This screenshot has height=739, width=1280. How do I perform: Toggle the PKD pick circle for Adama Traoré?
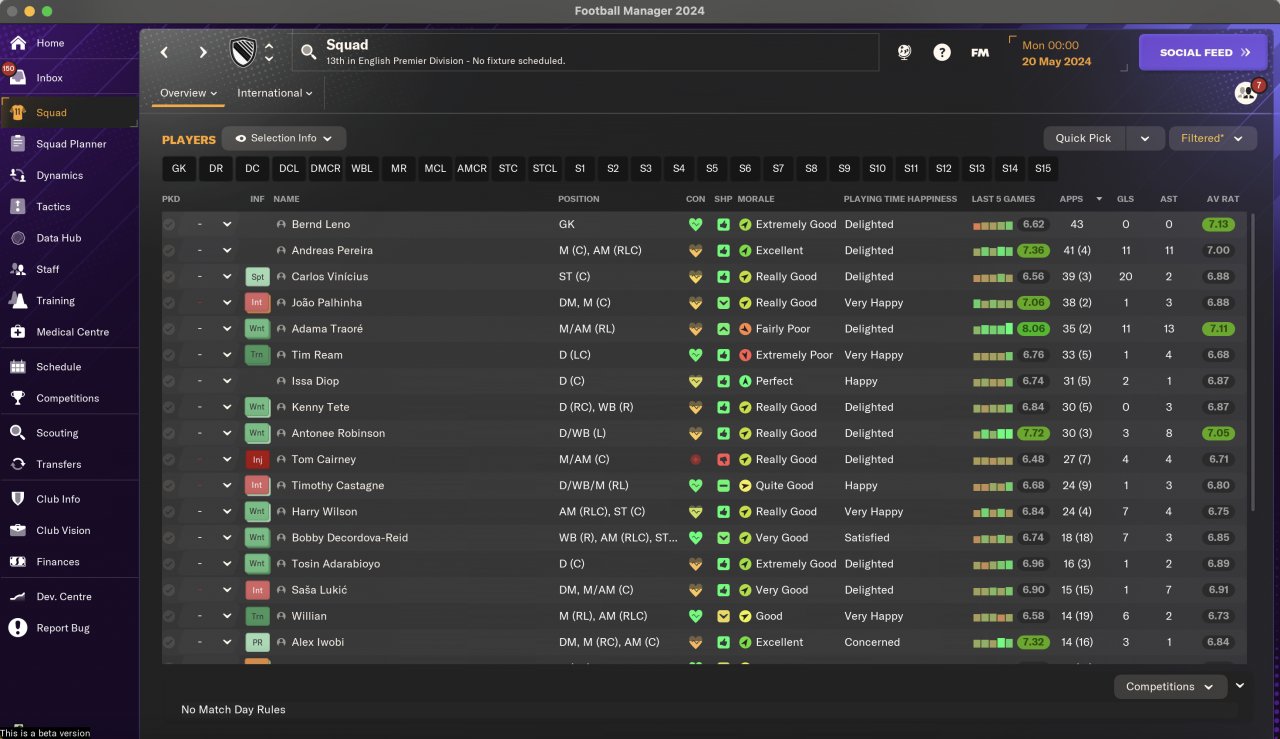(x=169, y=328)
